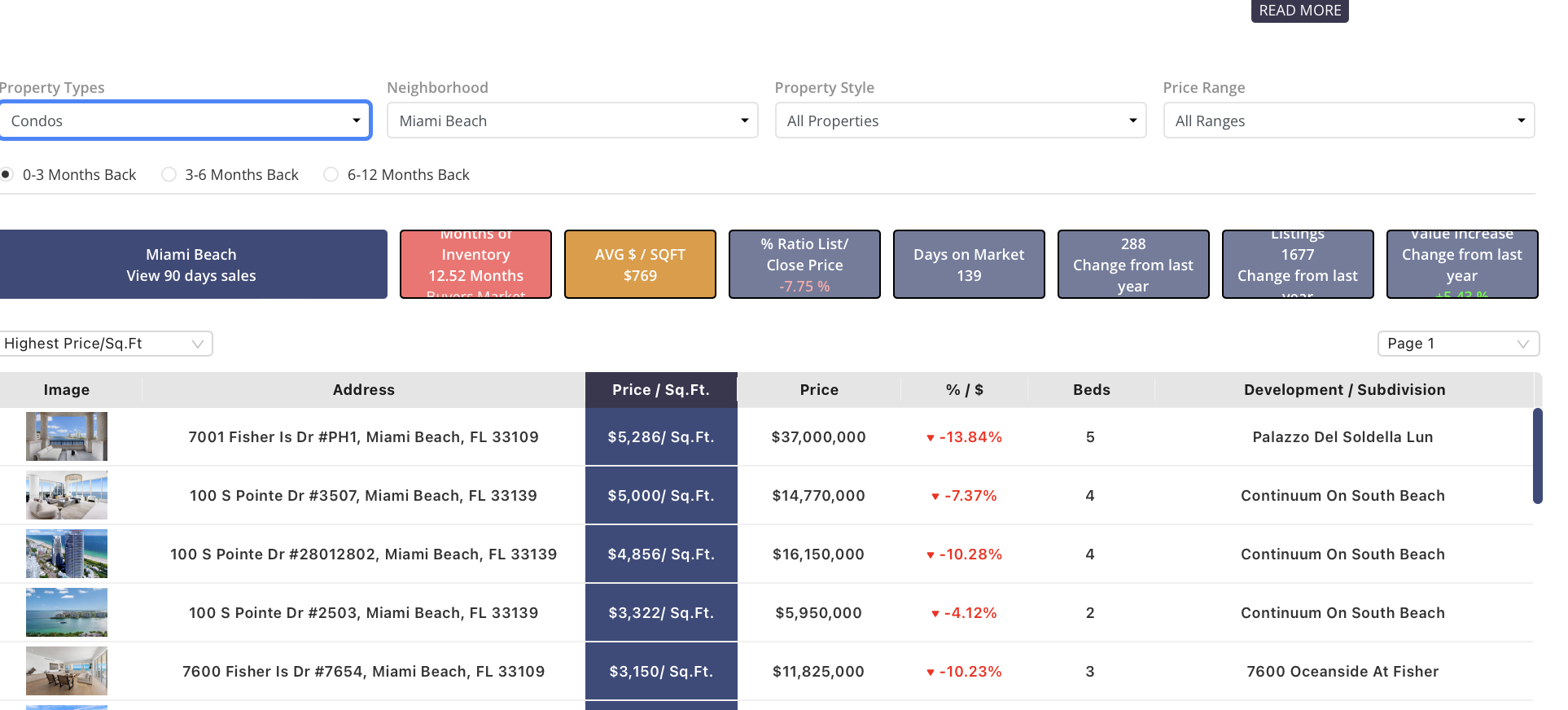Screen dimensions: 1568x710
Task: Click the Development / Subdivision column header
Action: point(1344,390)
